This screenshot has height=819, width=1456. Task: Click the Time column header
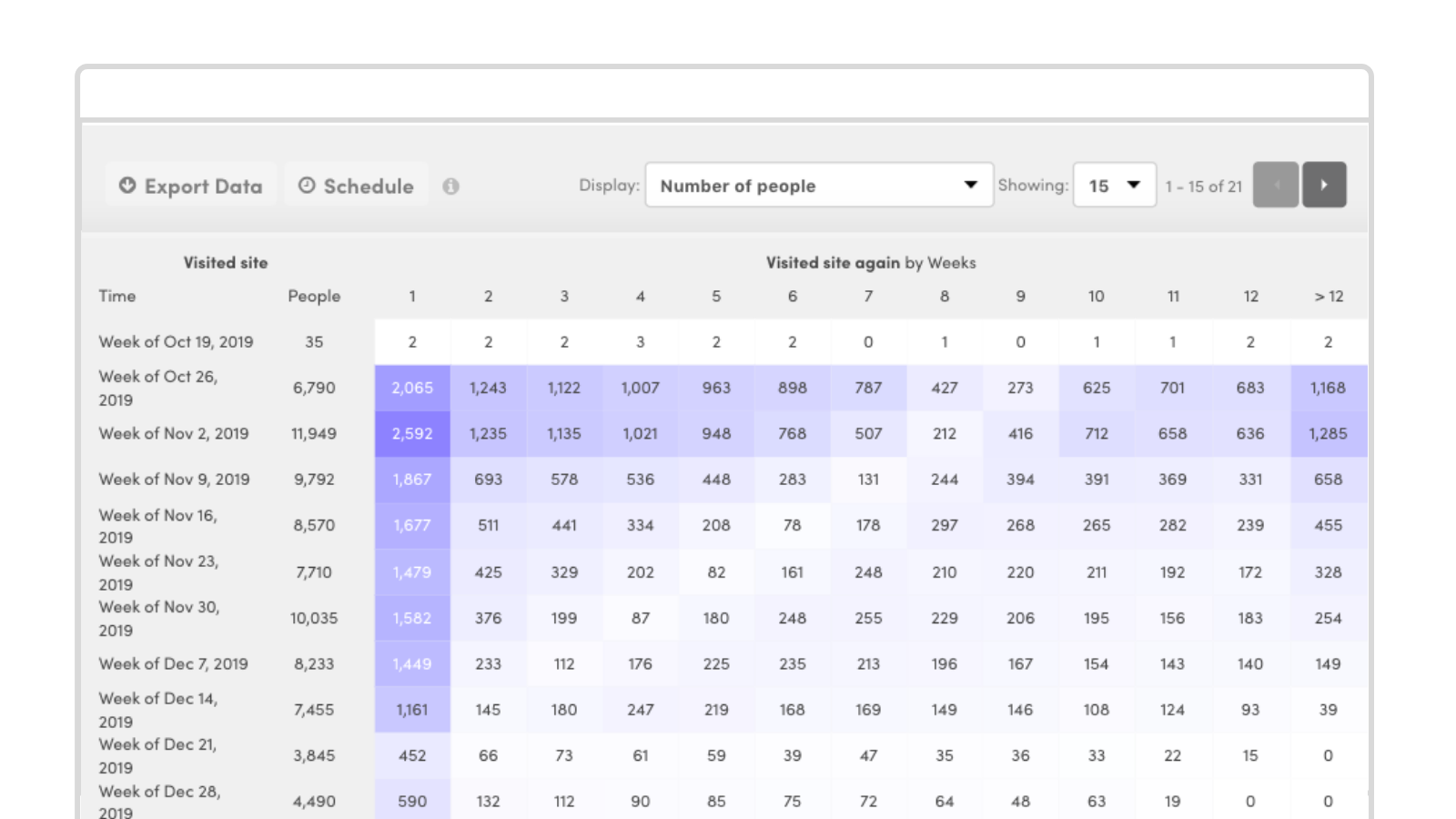click(x=116, y=296)
